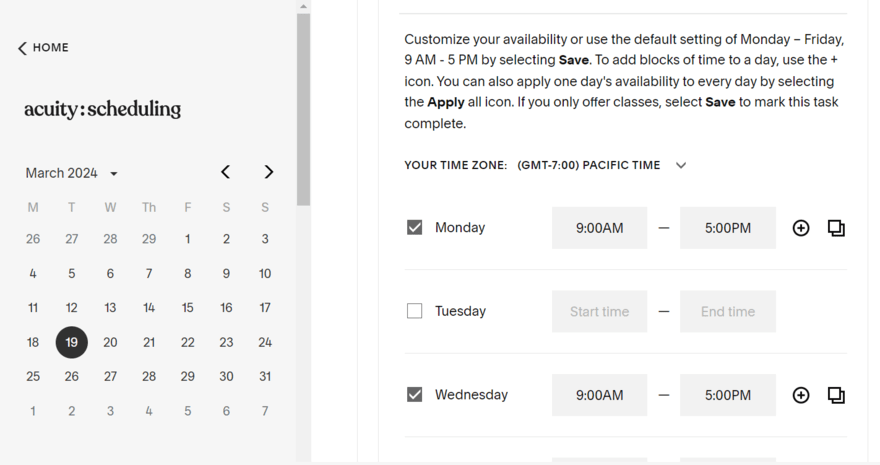
Task: Uncheck the Wednesday availability checkbox
Action: point(415,395)
